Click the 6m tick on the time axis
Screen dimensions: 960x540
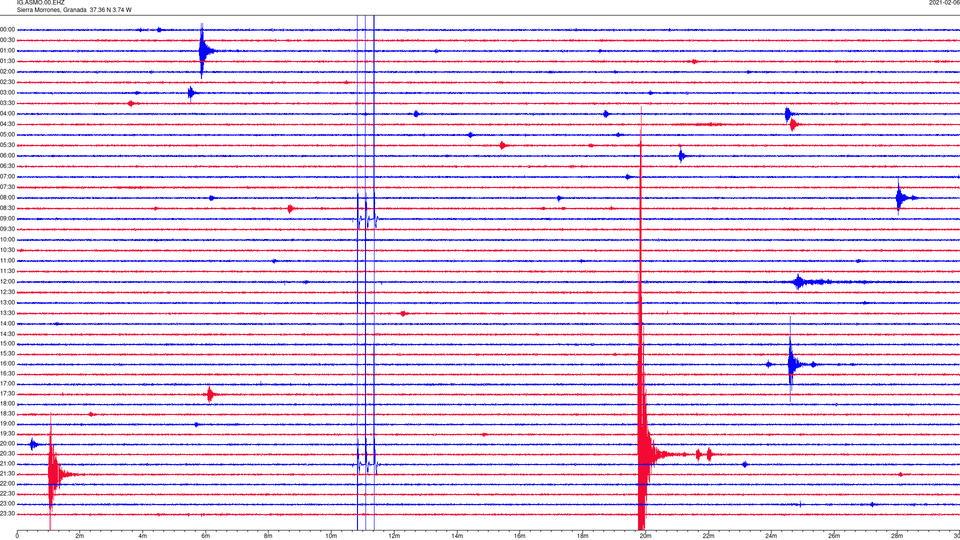tap(205, 536)
